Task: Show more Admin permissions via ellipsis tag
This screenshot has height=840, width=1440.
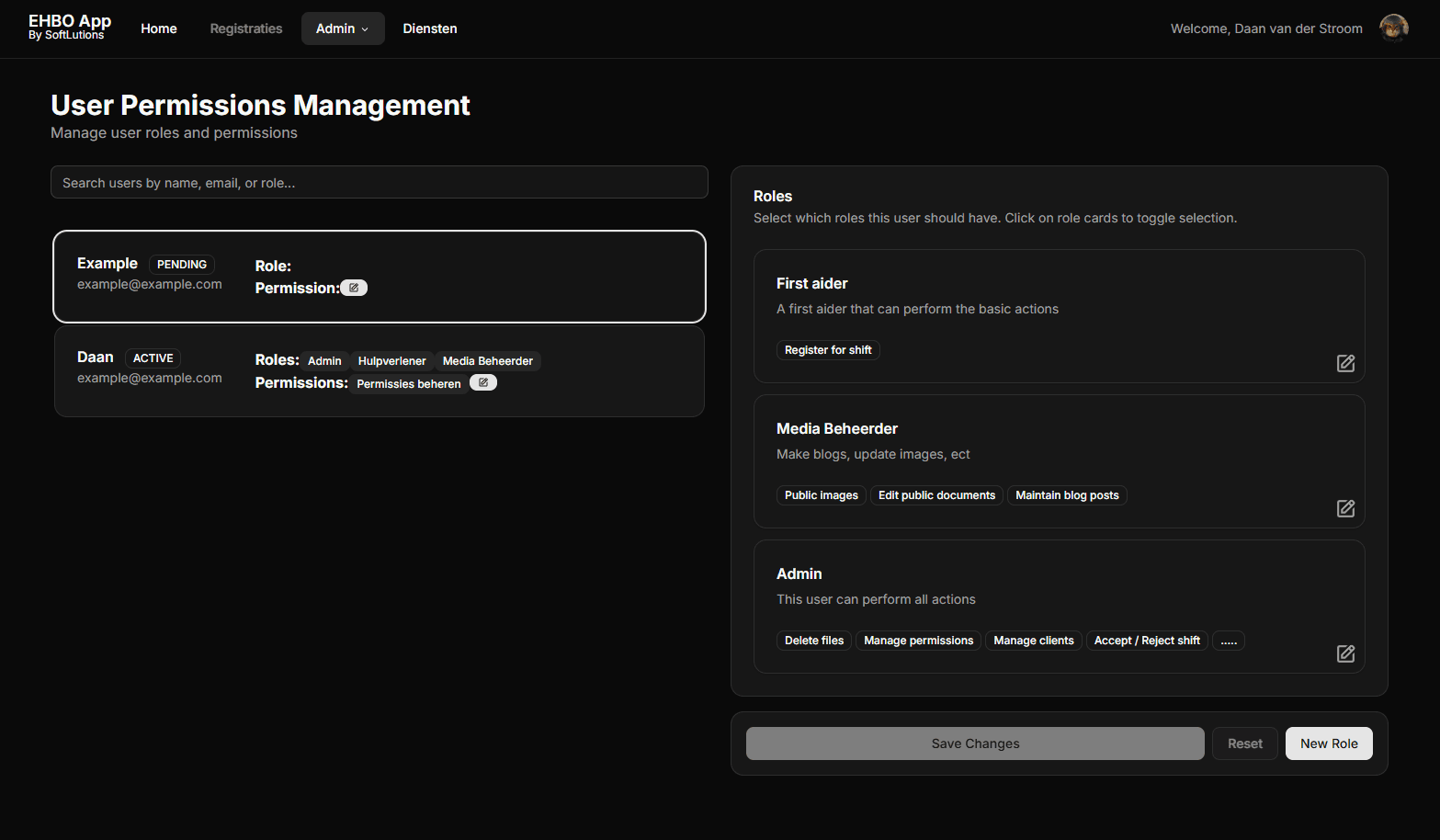Action: [1228, 641]
